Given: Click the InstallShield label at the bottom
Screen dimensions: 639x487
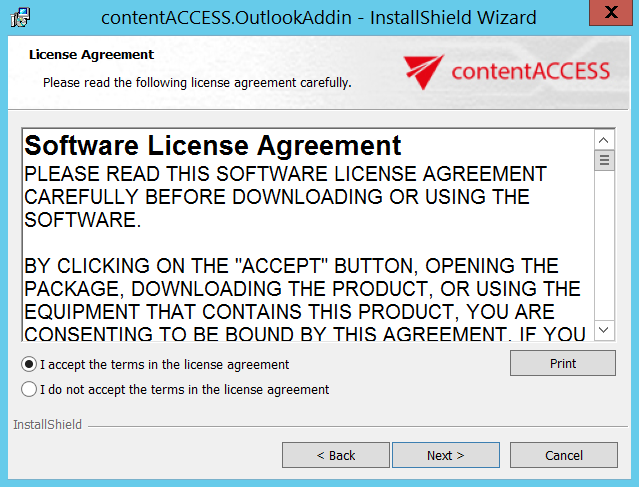Looking at the screenshot, I should [47, 425].
